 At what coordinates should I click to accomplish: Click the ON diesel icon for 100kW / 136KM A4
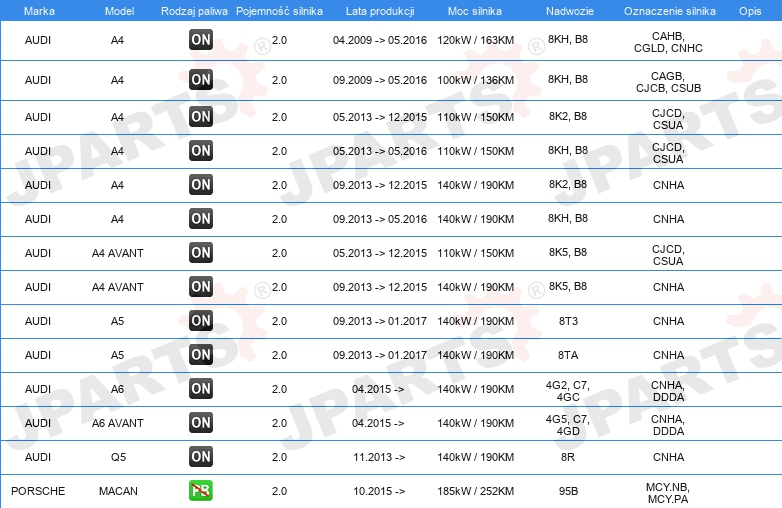(201, 80)
